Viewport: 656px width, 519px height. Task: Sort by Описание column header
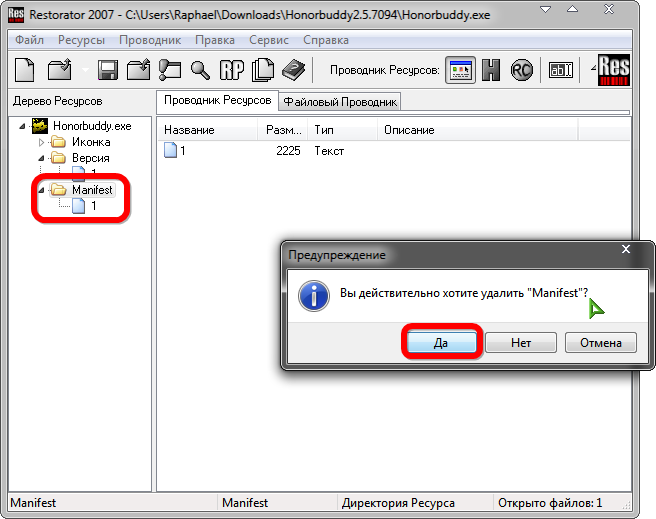tap(478, 130)
